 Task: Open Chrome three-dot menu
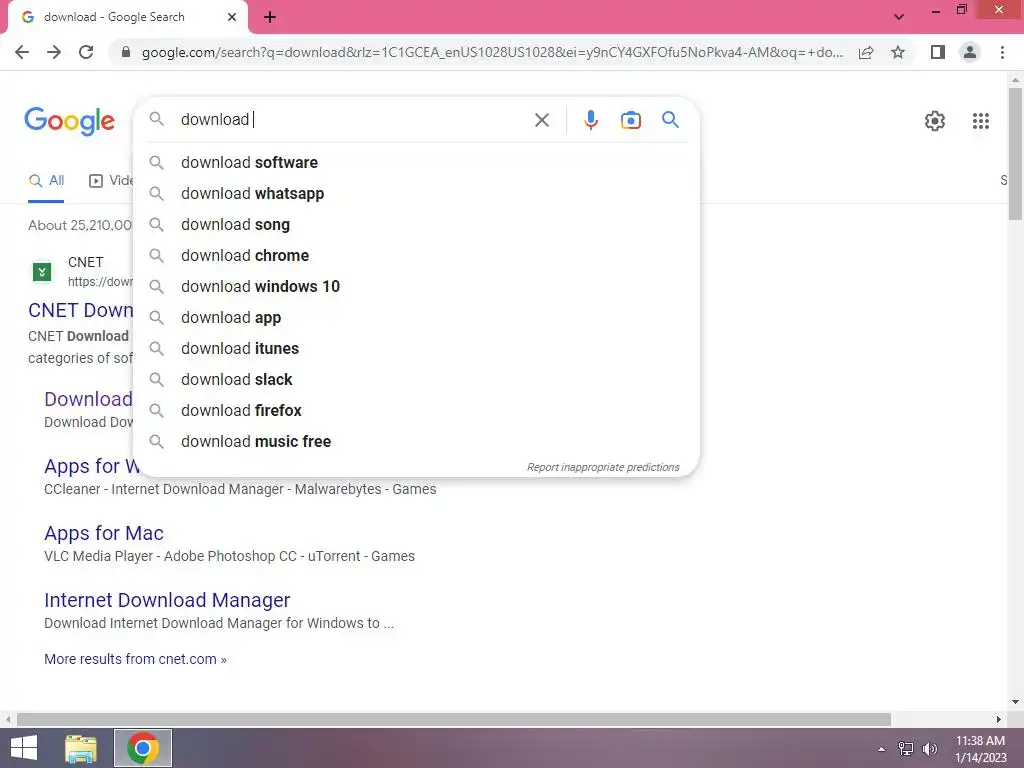click(x=1002, y=52)
